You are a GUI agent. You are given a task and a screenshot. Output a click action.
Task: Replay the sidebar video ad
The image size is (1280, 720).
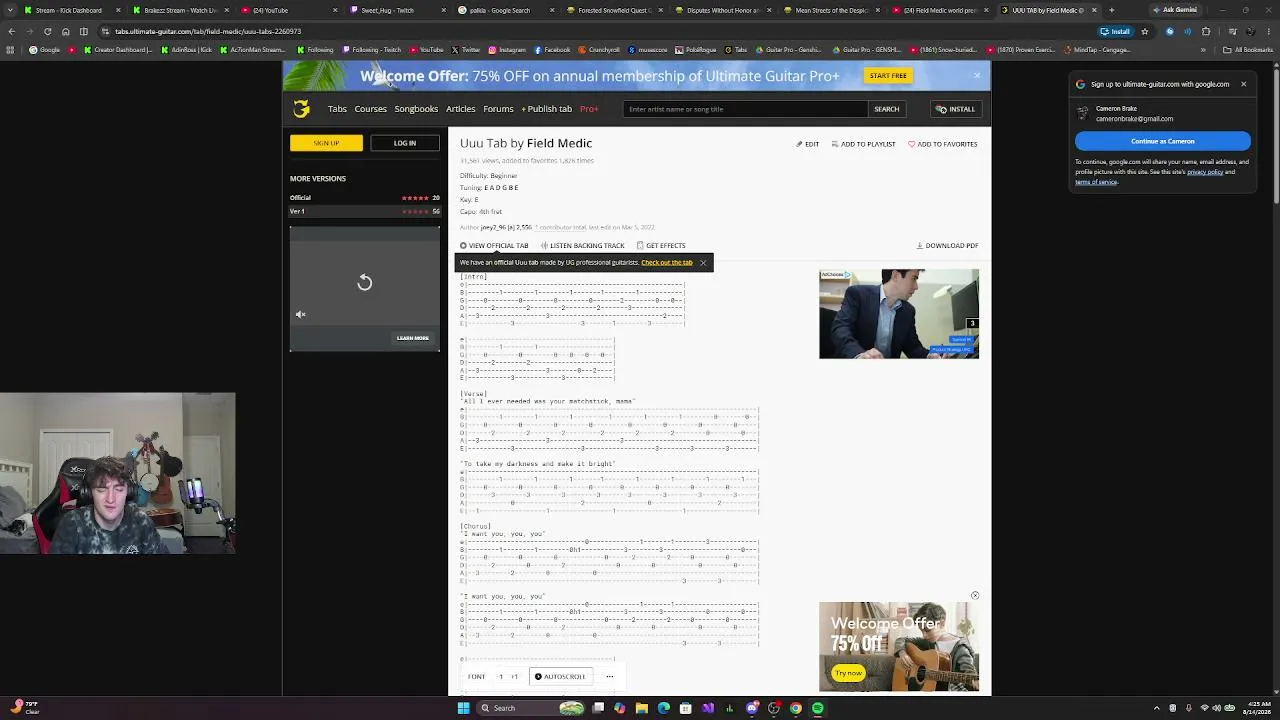pyautogui.click(x=365, y=283)
